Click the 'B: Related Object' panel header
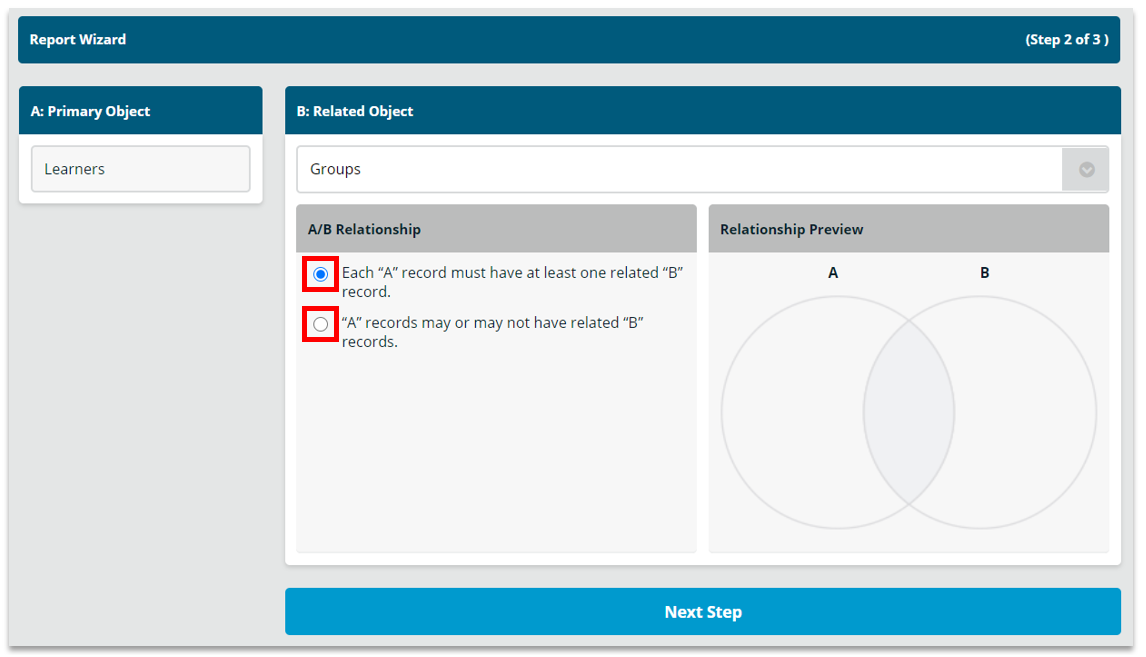 coord(702,111)
